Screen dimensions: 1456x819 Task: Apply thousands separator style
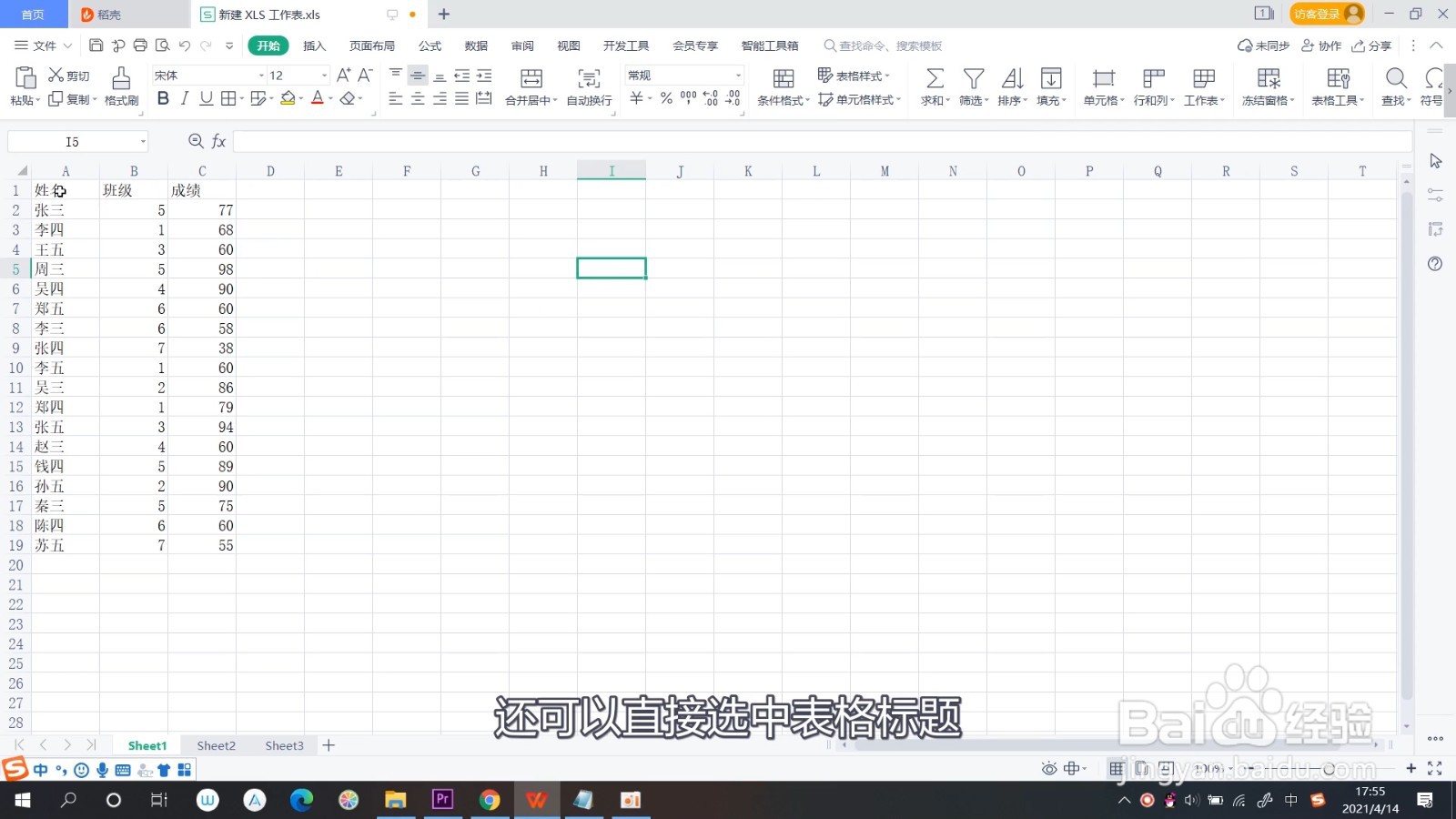[688, 98]
